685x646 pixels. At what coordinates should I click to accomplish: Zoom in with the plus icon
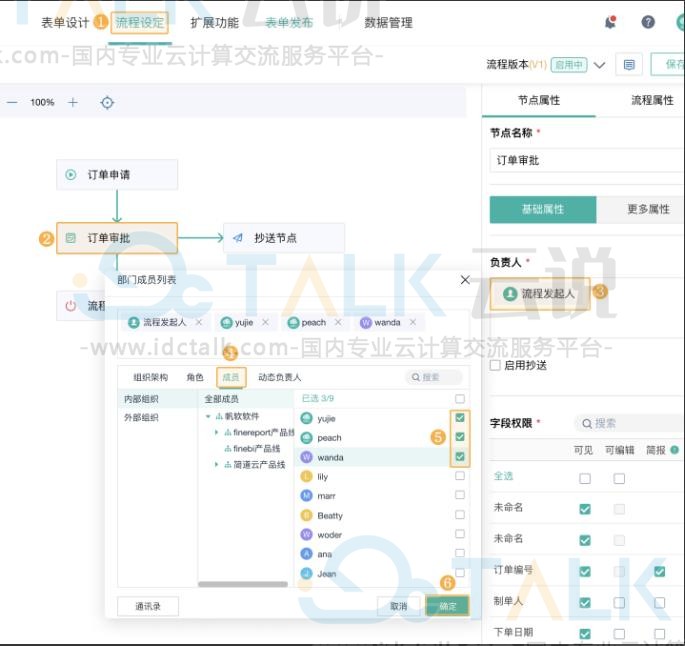(x=73, y=103)
